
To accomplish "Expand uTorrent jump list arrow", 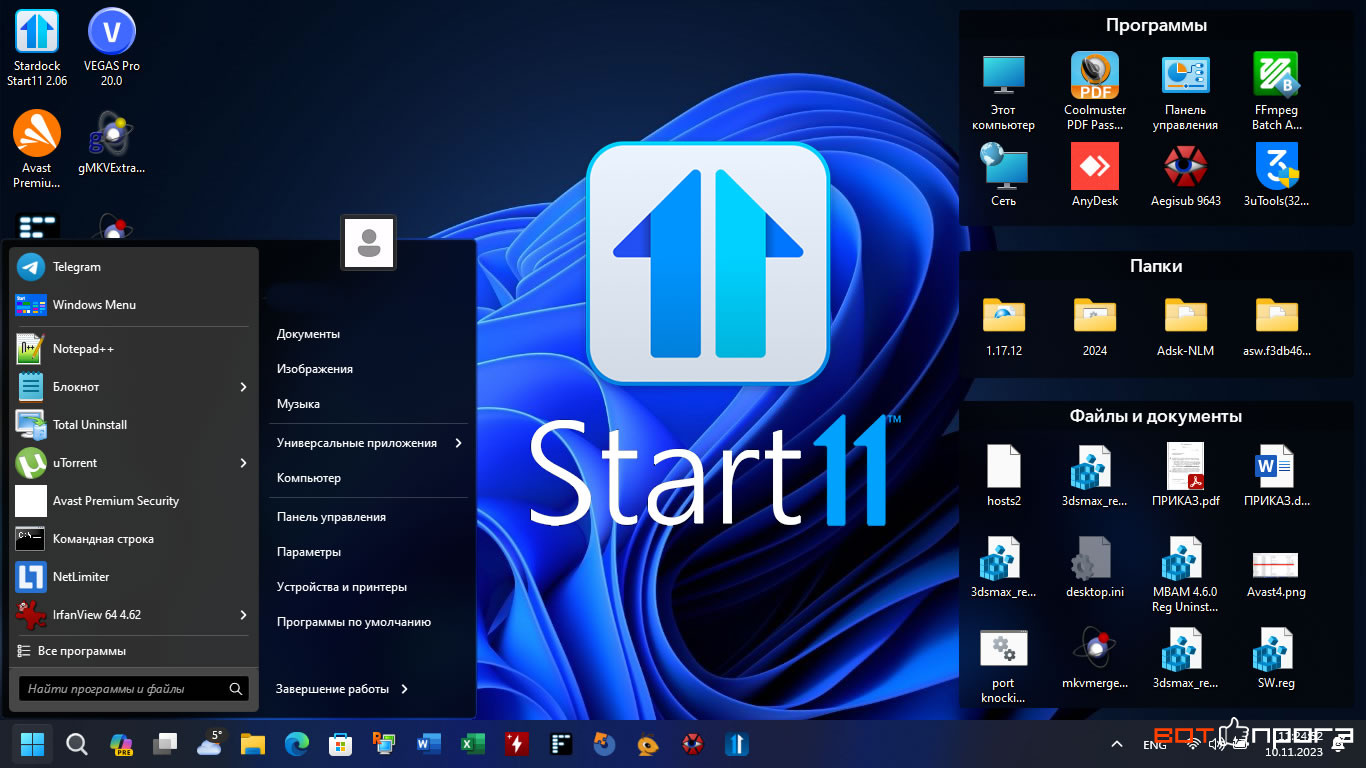I will (243, 463).
